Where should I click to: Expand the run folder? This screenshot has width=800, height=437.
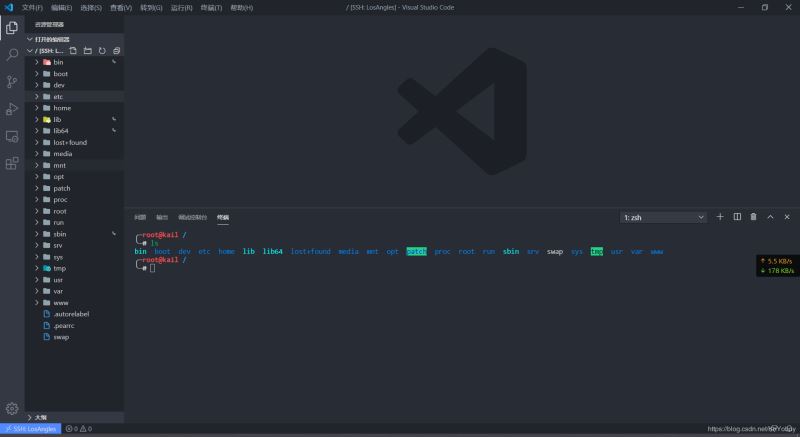click(74, 223)
